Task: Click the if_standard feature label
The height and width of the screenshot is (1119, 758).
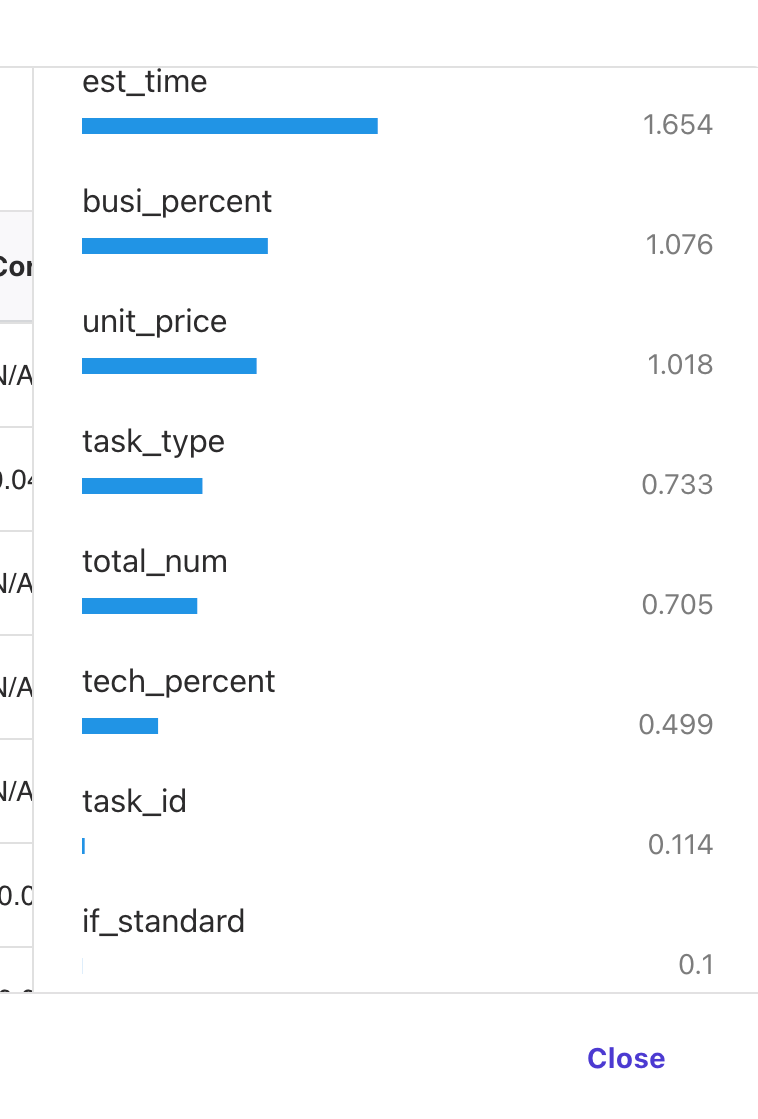Action: pyautogui.click(x=163, y=921)
